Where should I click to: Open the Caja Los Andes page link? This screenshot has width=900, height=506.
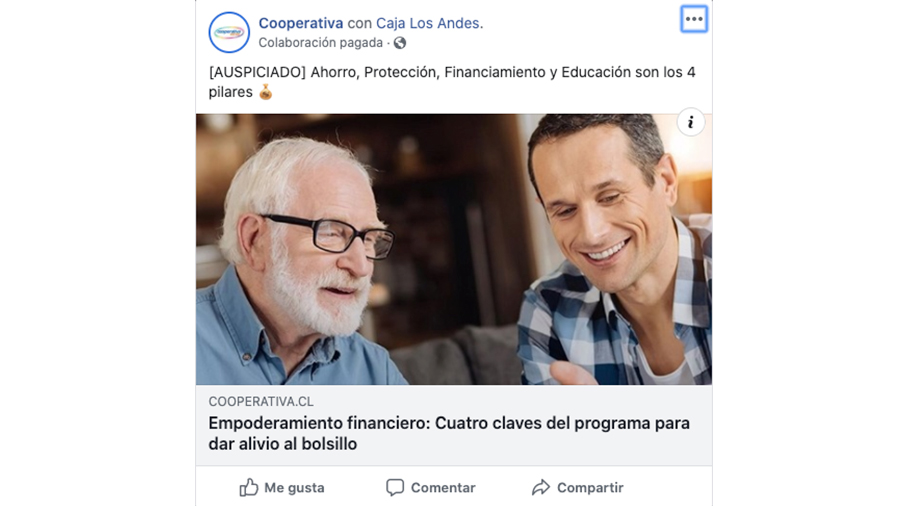click(428, 23)
